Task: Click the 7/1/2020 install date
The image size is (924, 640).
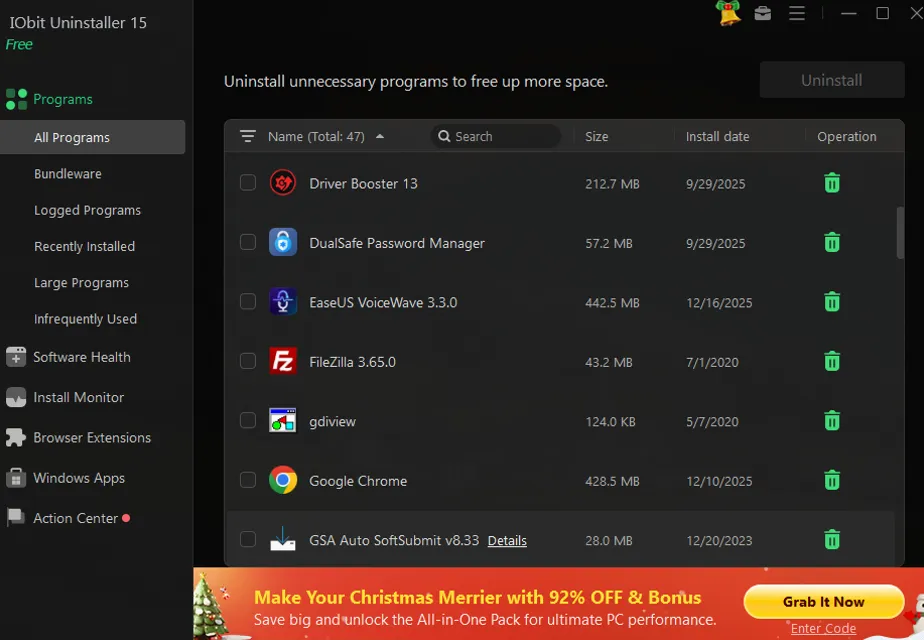Action: (712, 362)
